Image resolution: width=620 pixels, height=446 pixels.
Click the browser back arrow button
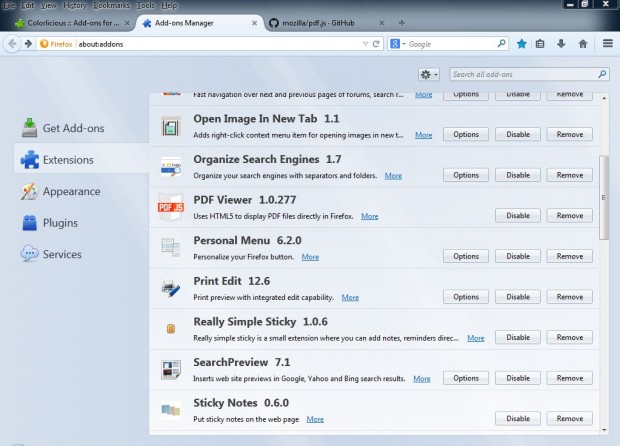pyautogui.click(x=12, y=43)
